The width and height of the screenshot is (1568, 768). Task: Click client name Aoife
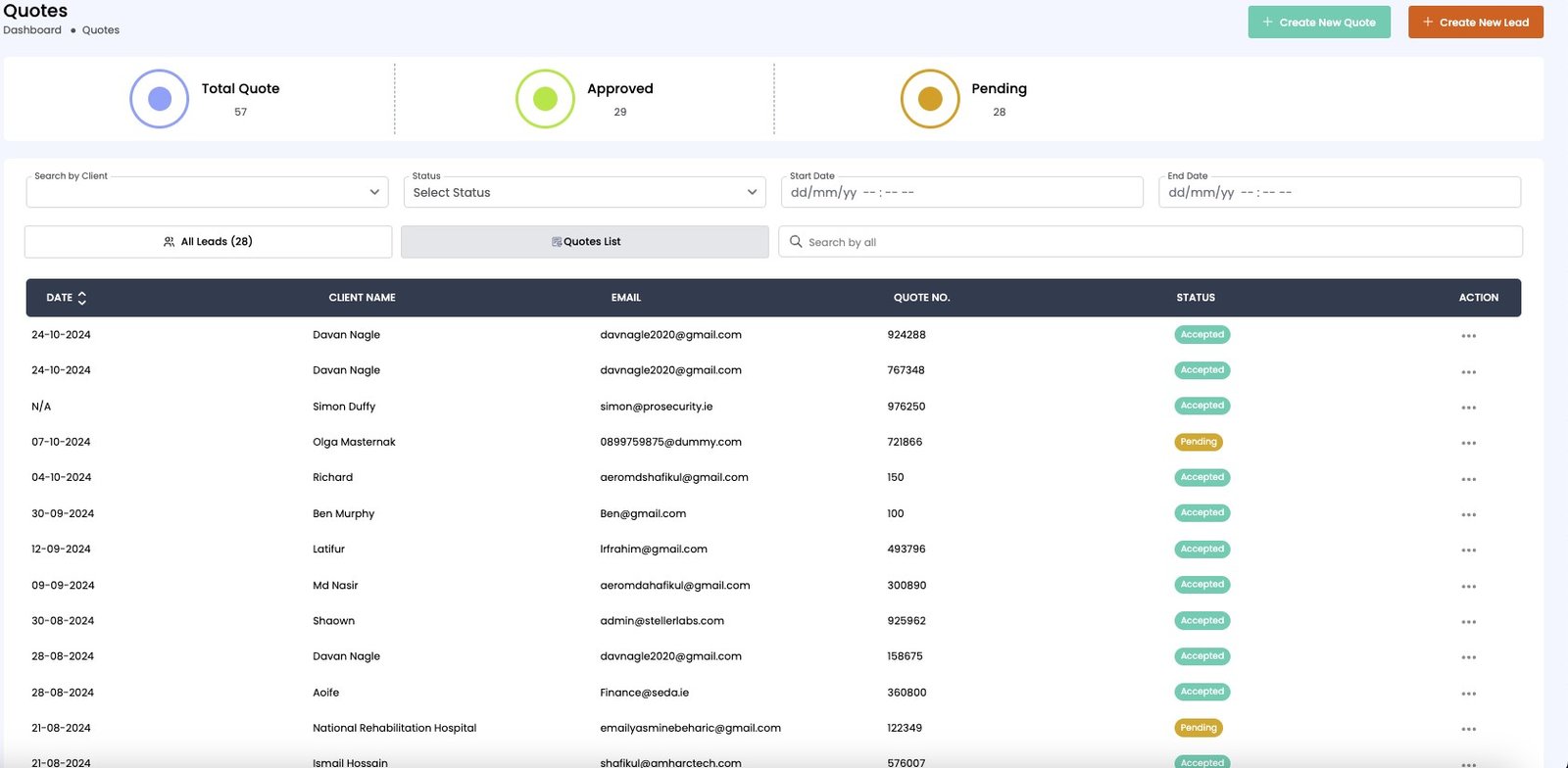pos(326,693)
